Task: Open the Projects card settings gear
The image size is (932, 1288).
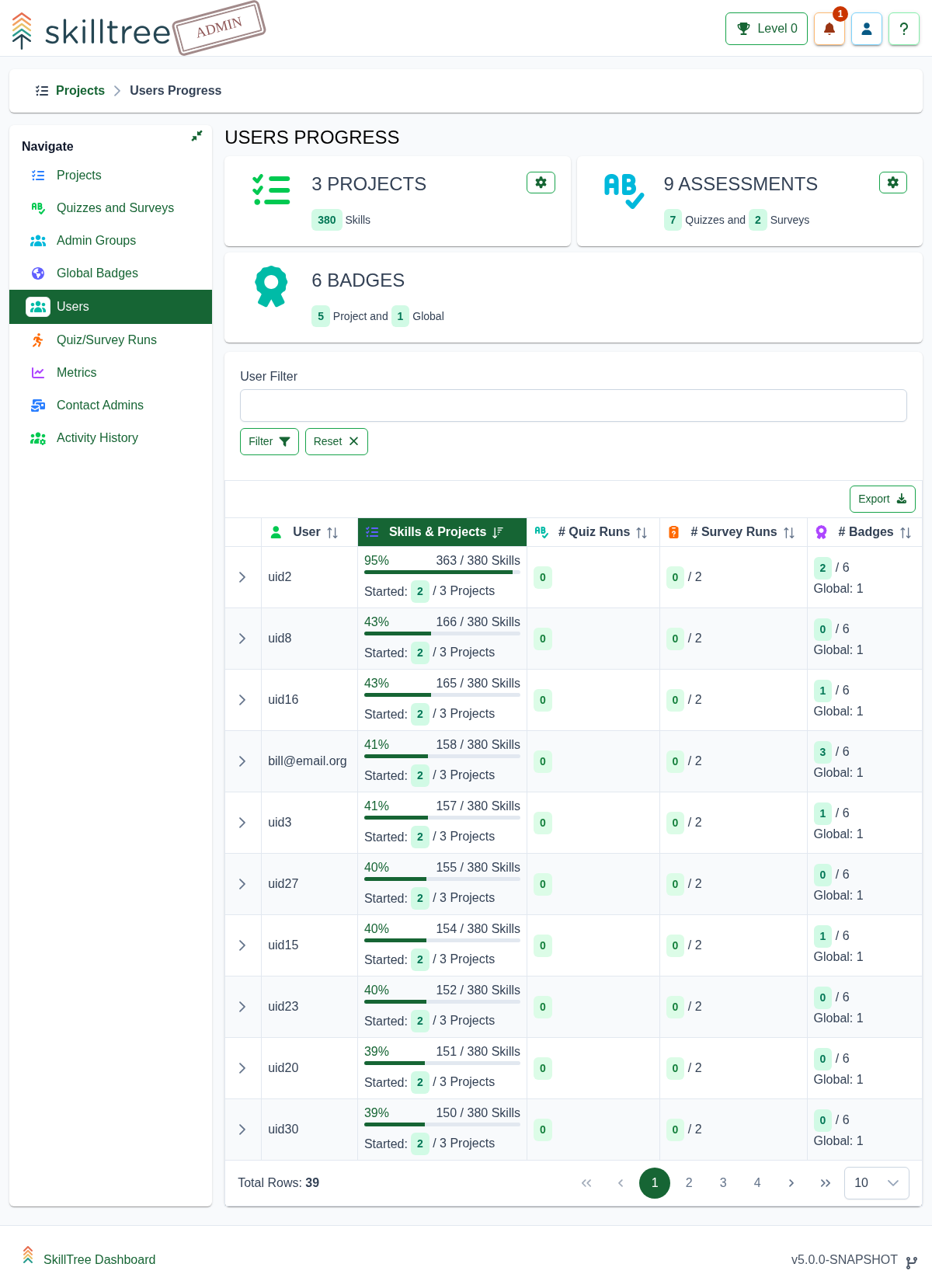Action: (x=541, y=183)
